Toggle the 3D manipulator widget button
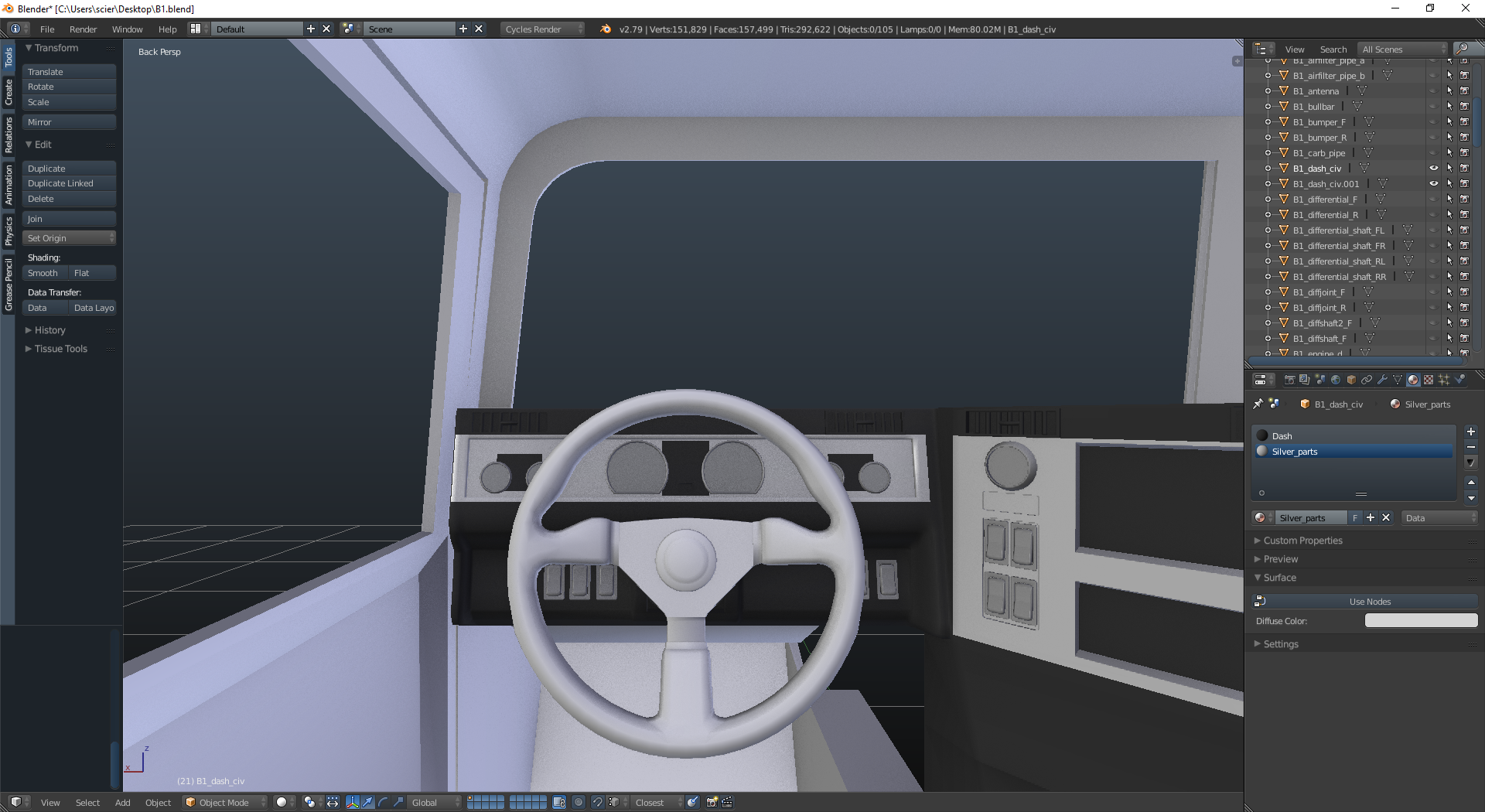The height and width of the screenshot is (812, 1485). coord(353,802)
